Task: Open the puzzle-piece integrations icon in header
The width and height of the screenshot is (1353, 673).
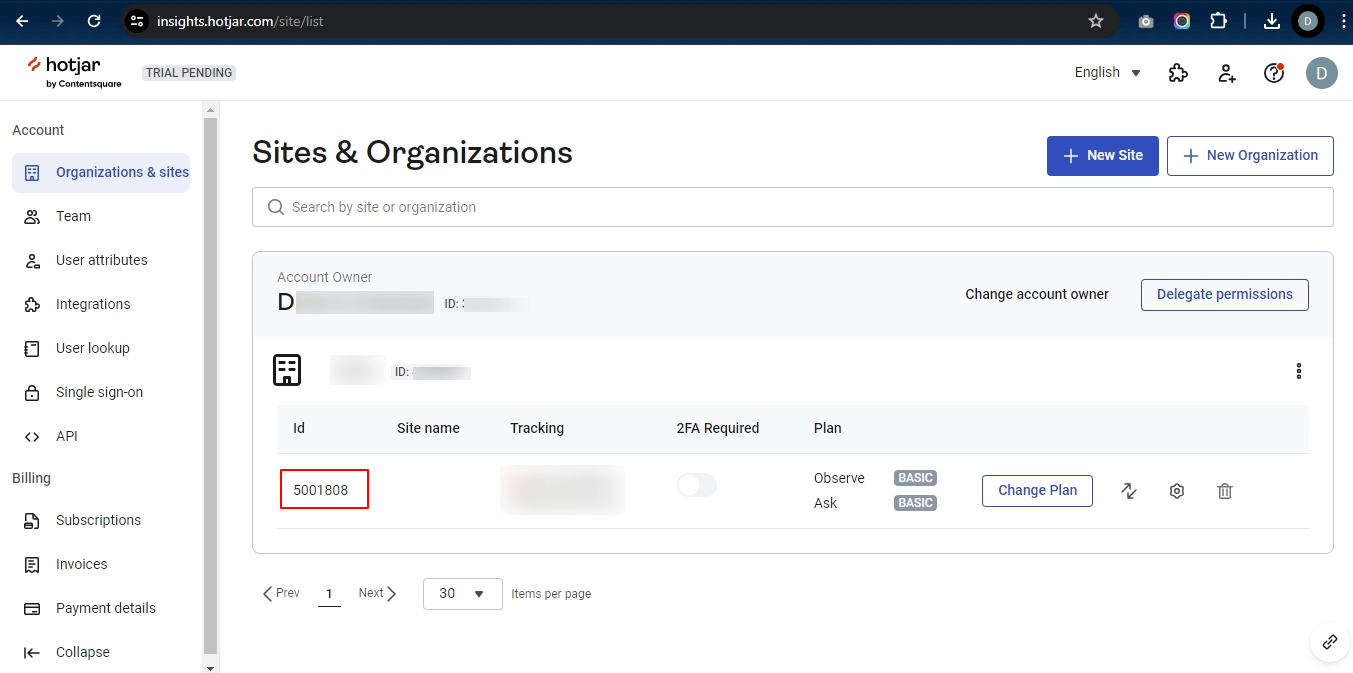Action: coord(1178,73)
